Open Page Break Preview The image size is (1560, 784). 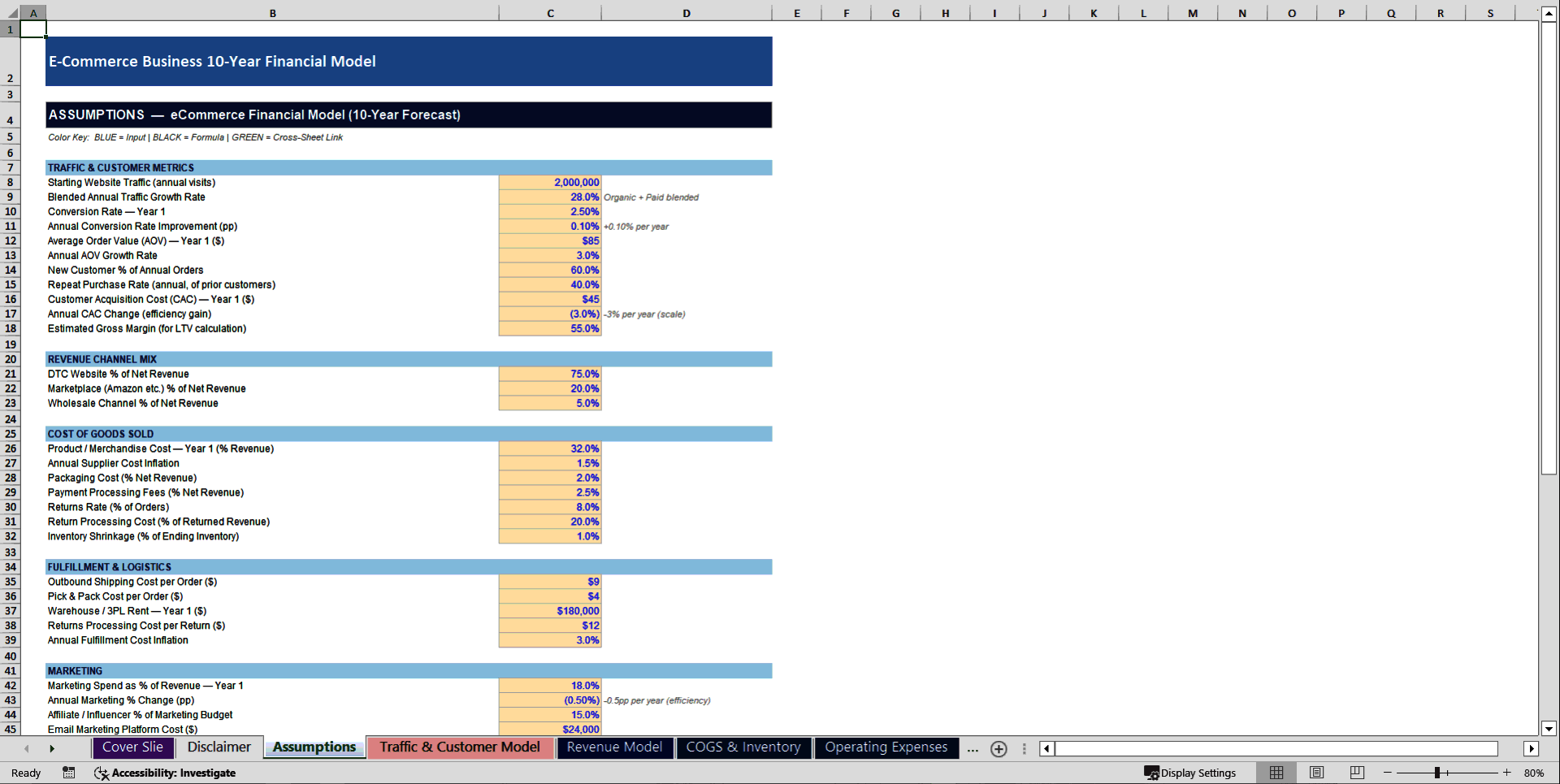[x=1356, y=773]
